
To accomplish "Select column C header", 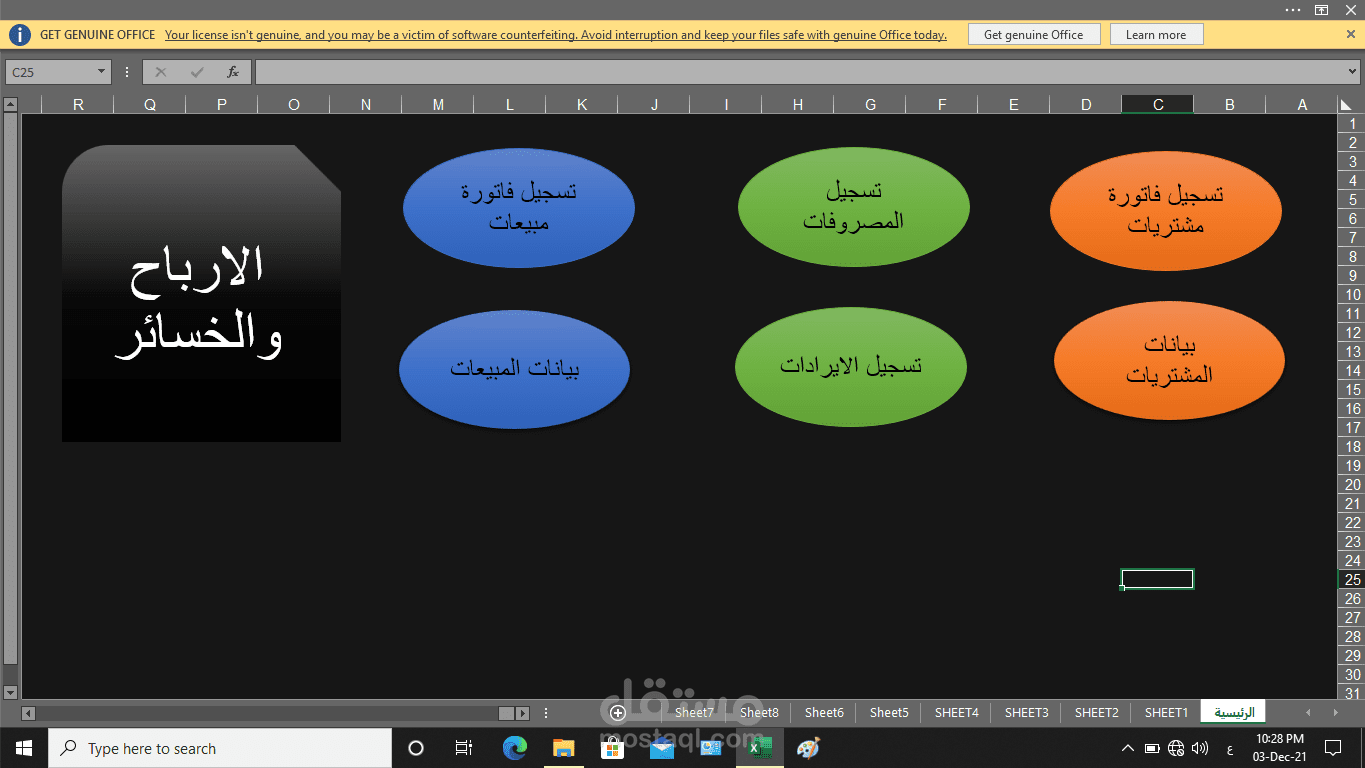I will pos(1158,104).
